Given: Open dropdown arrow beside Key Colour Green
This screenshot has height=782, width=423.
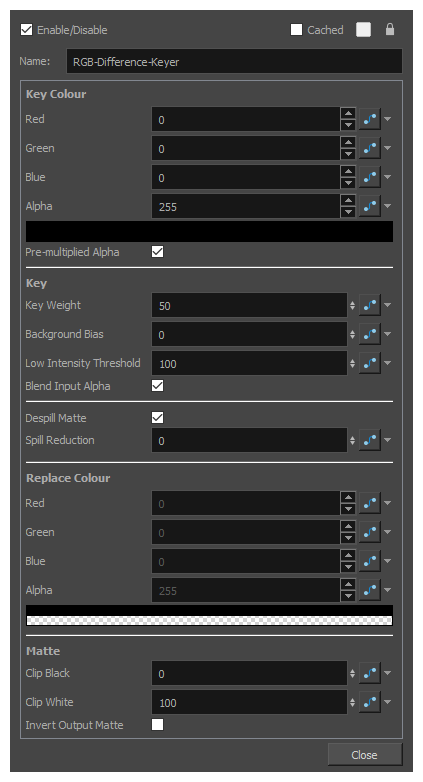Looking at the screenshot, I should coord(388,148).
